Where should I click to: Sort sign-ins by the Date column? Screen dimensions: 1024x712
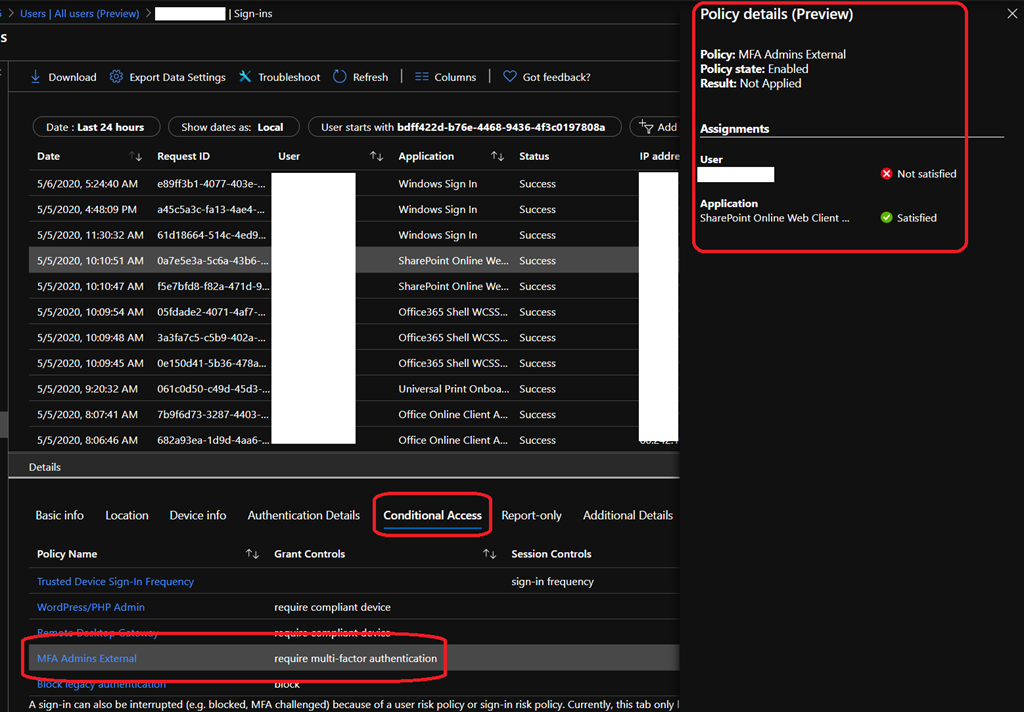pyautogui.click(x=136, y=157)
